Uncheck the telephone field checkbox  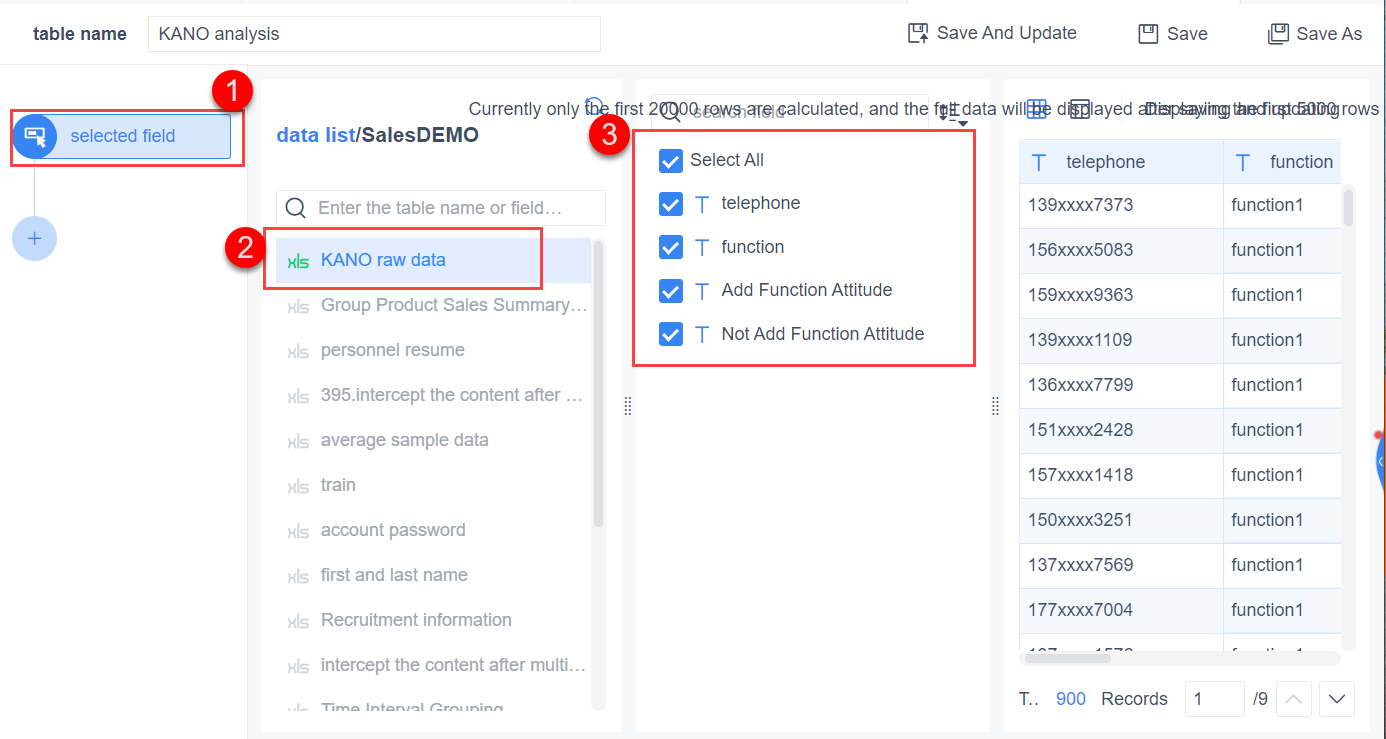click(x=671, y=204)
